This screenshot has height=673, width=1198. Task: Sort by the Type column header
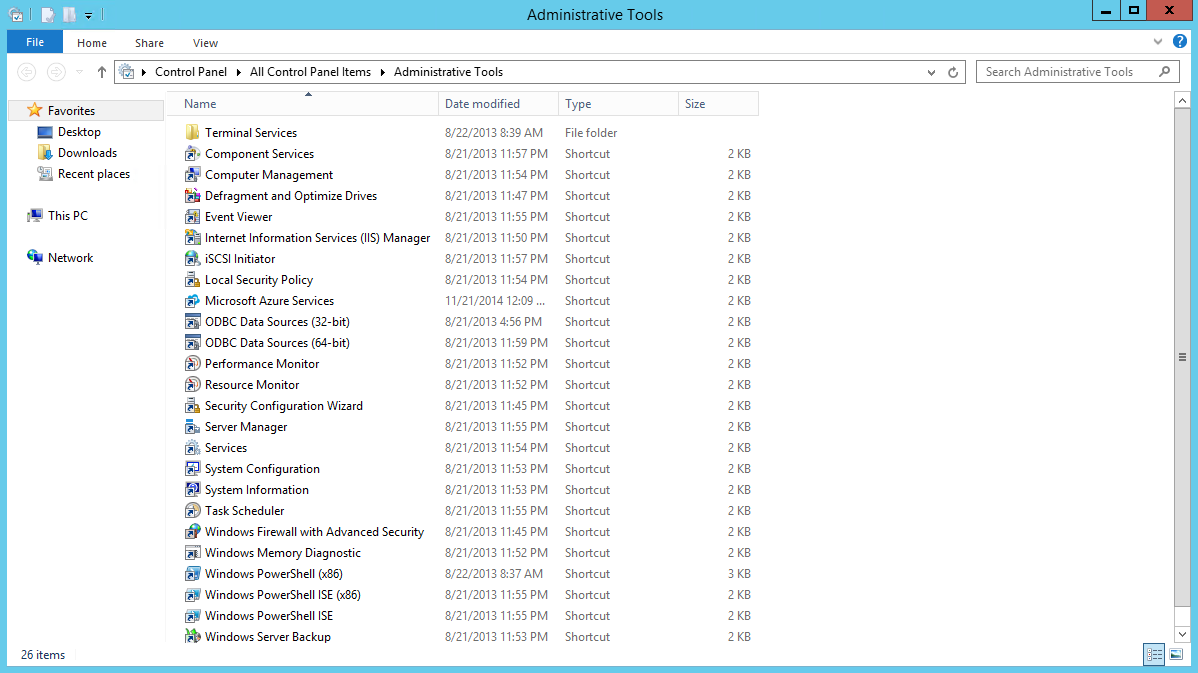(x=618, y=104)
